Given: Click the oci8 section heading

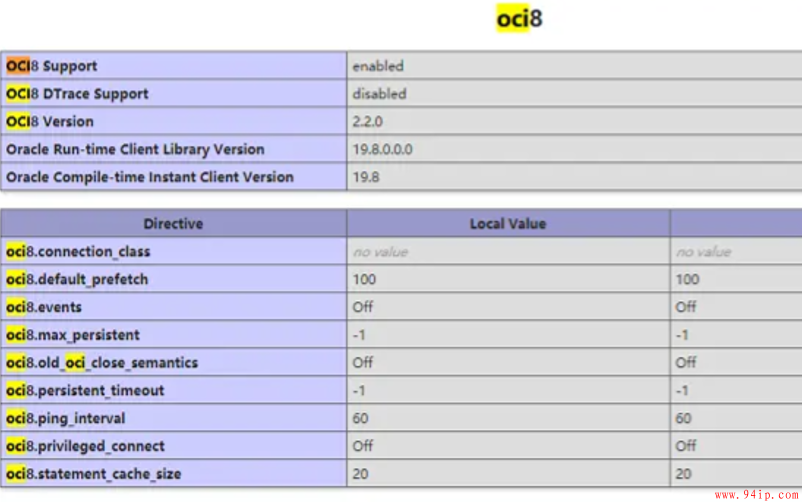Looking at the screenshot, I should tap(519, 18).
